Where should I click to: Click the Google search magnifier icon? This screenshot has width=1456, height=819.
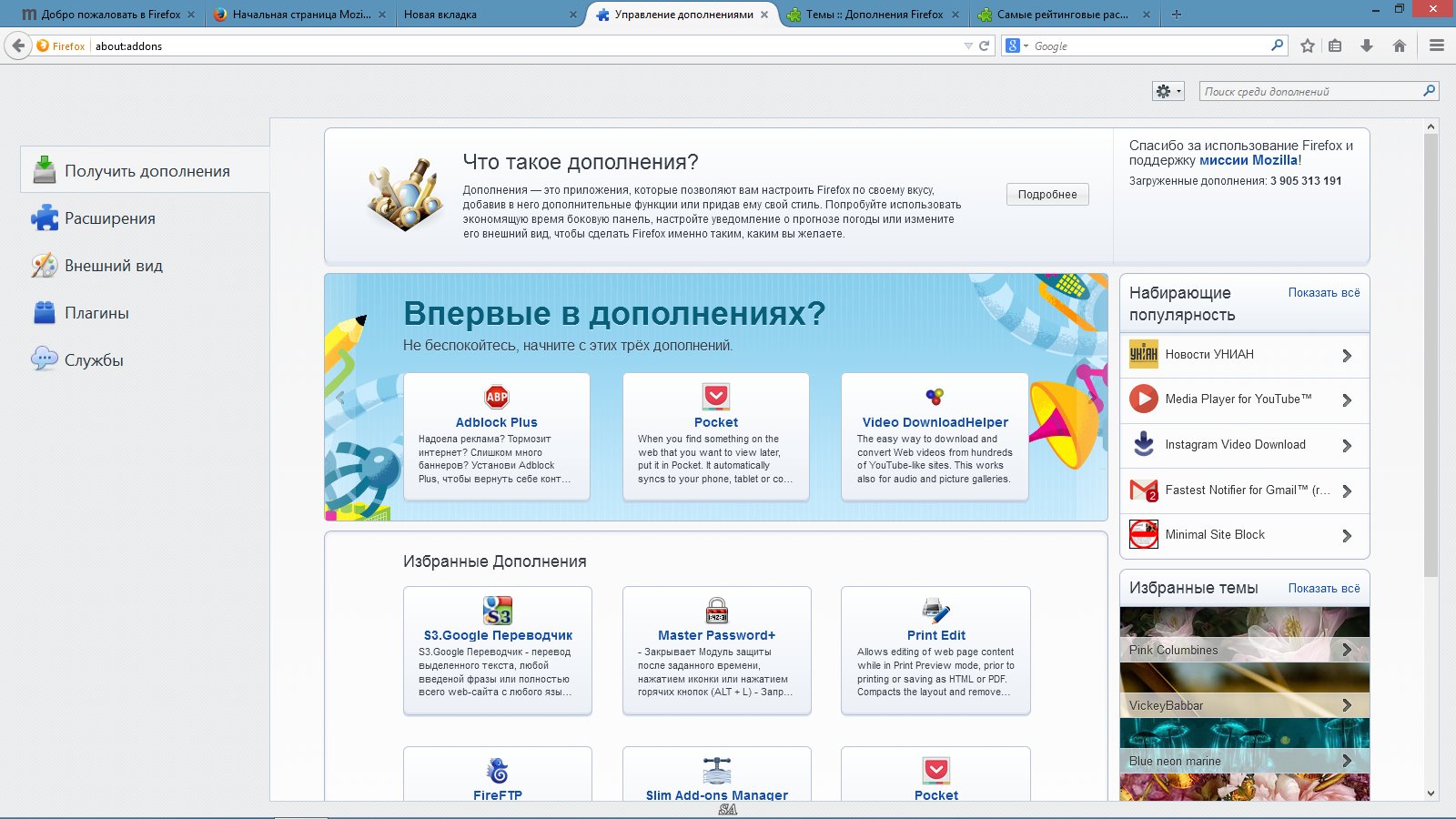click(1277, 45)
